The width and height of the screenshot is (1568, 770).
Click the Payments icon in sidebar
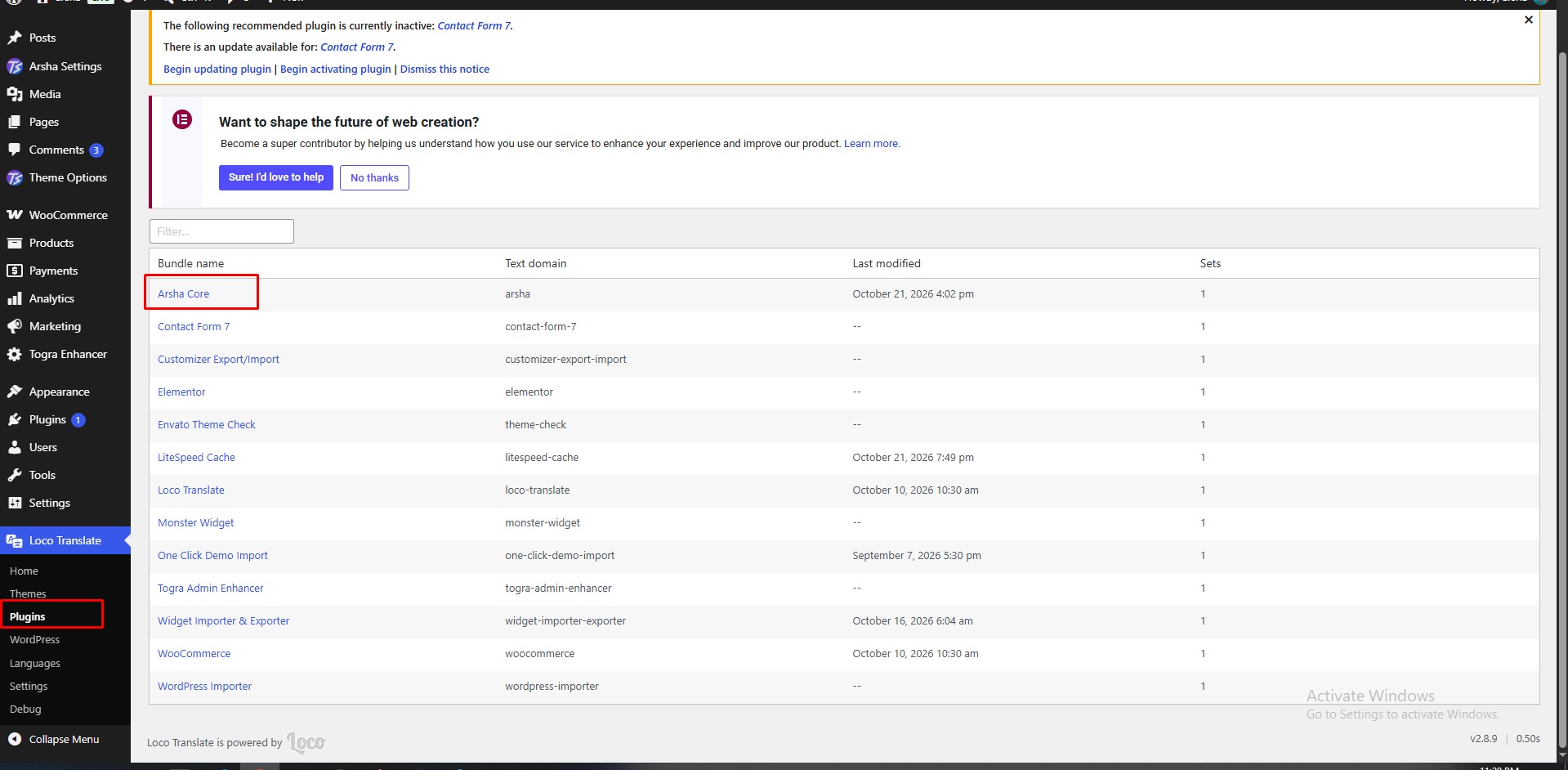[x=15, y=271]
